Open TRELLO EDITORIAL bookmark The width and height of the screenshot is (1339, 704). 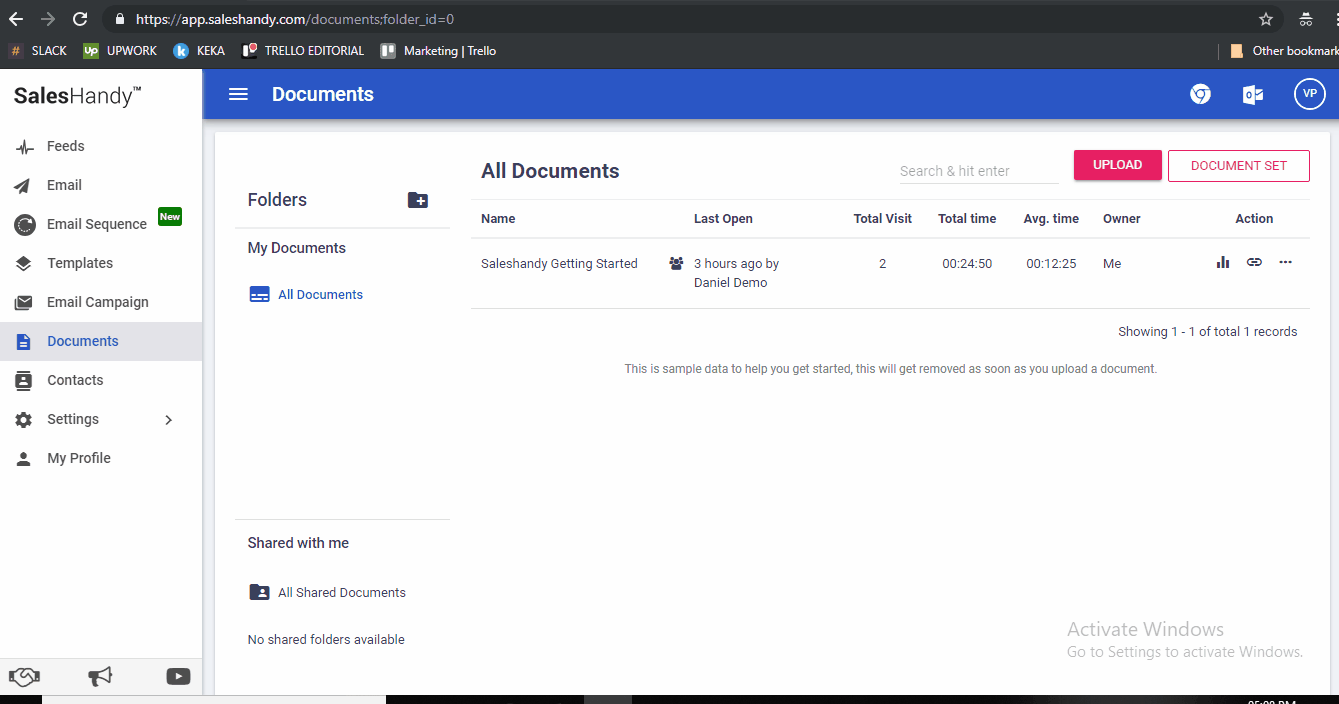(x=303, y=51)
